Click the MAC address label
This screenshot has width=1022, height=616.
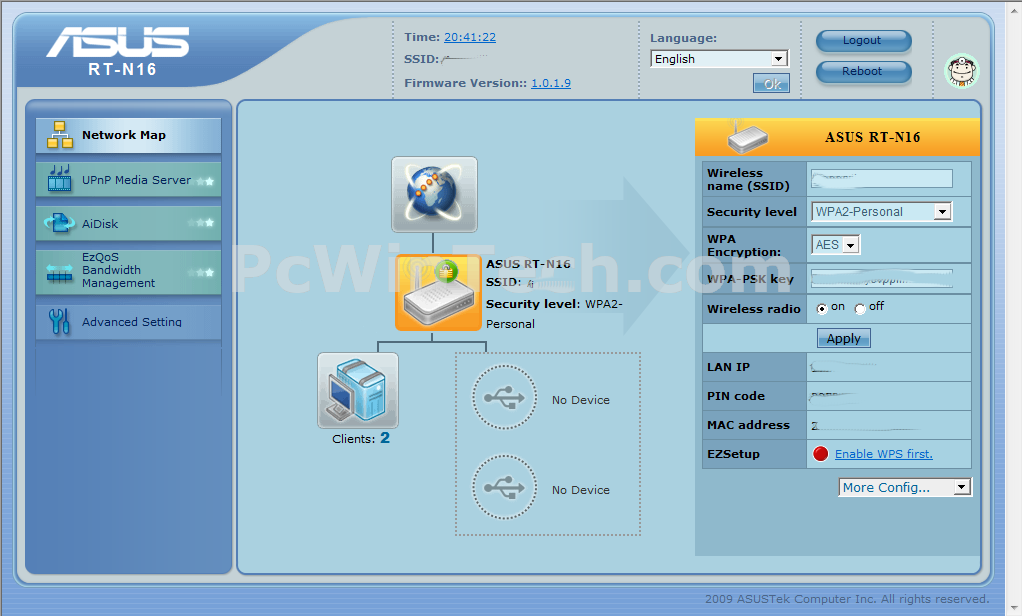coord(748,425)
